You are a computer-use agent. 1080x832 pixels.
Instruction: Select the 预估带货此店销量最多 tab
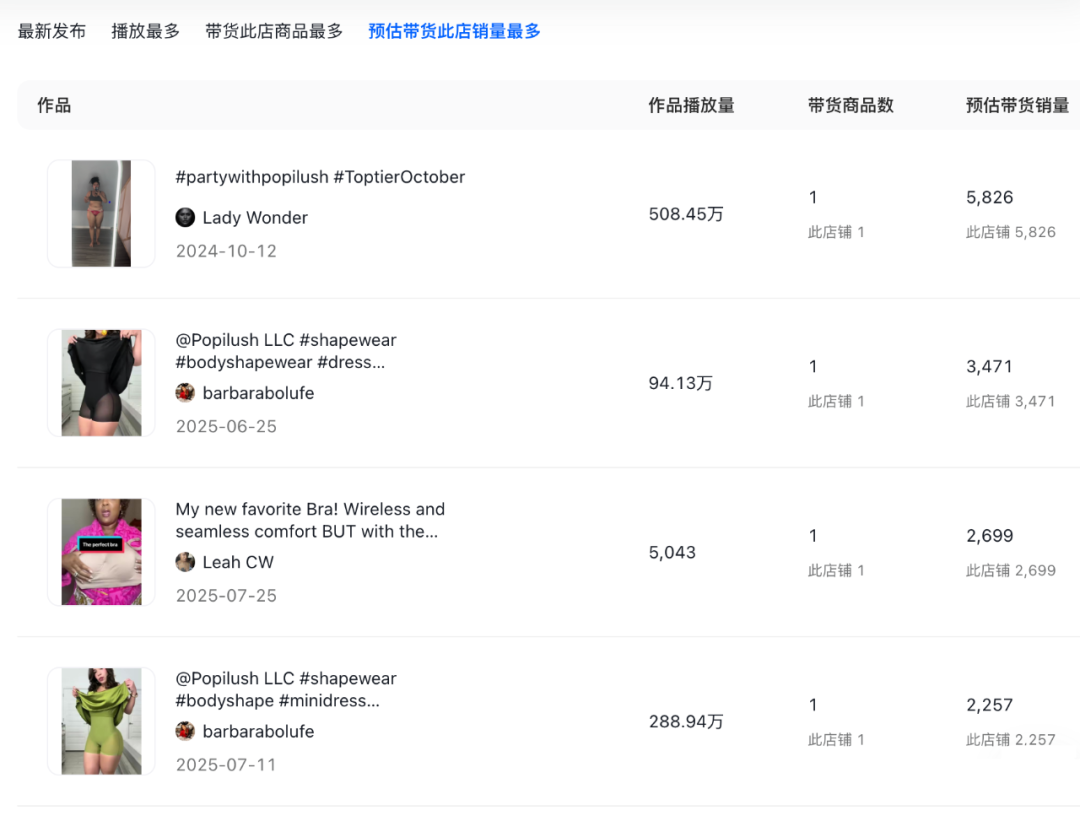[x=454, y=31]
